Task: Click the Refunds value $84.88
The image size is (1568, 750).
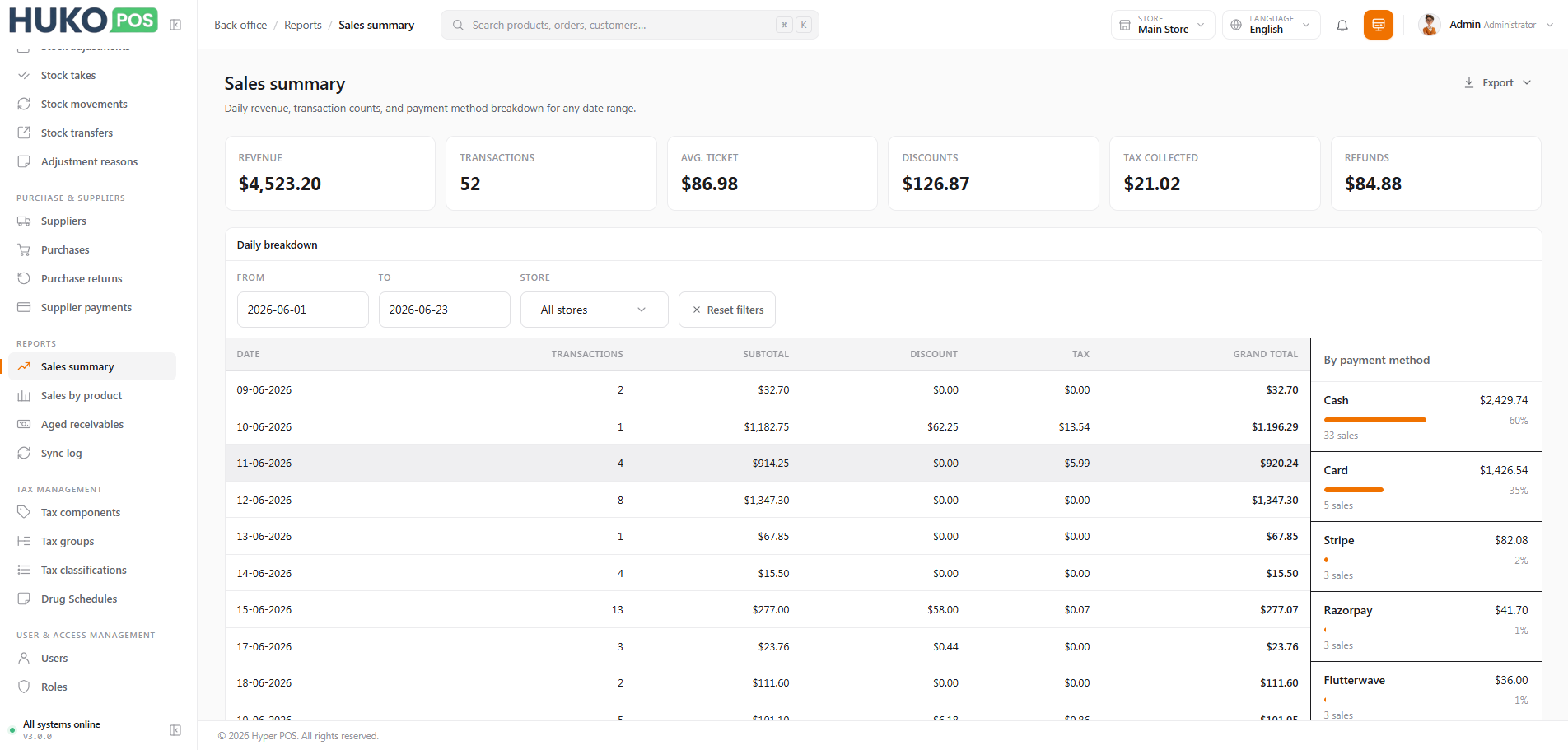Action: 1373,184
